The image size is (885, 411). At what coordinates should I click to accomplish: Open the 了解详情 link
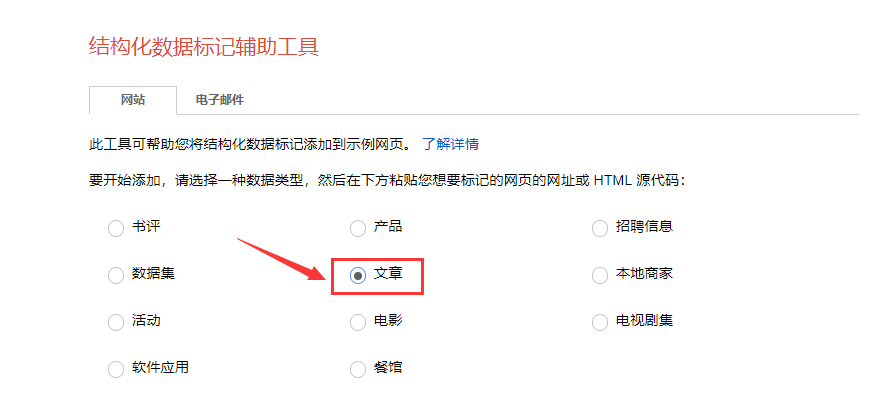tap(451, 144)
